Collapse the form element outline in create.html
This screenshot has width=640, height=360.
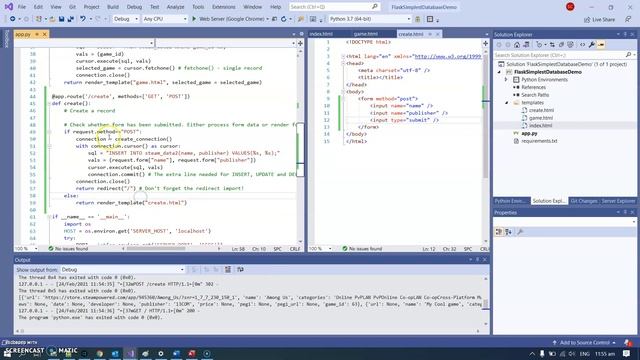click(343, 99)
